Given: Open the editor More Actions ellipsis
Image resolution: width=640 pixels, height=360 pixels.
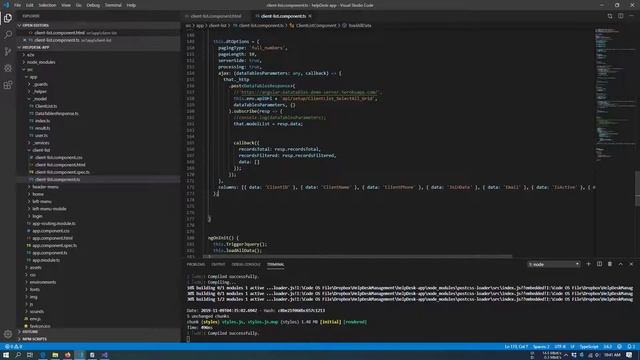Looking at the screenshot, I should 631,16.
